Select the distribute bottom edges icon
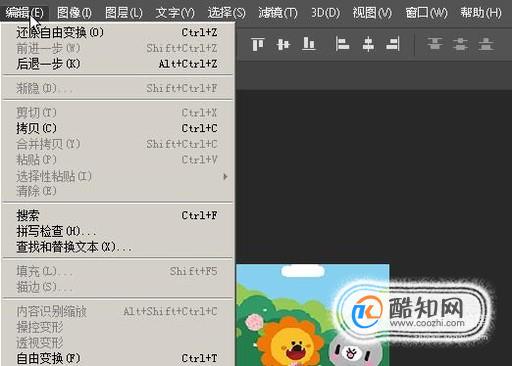The image size is (512, 366). [x=486, y=44]
